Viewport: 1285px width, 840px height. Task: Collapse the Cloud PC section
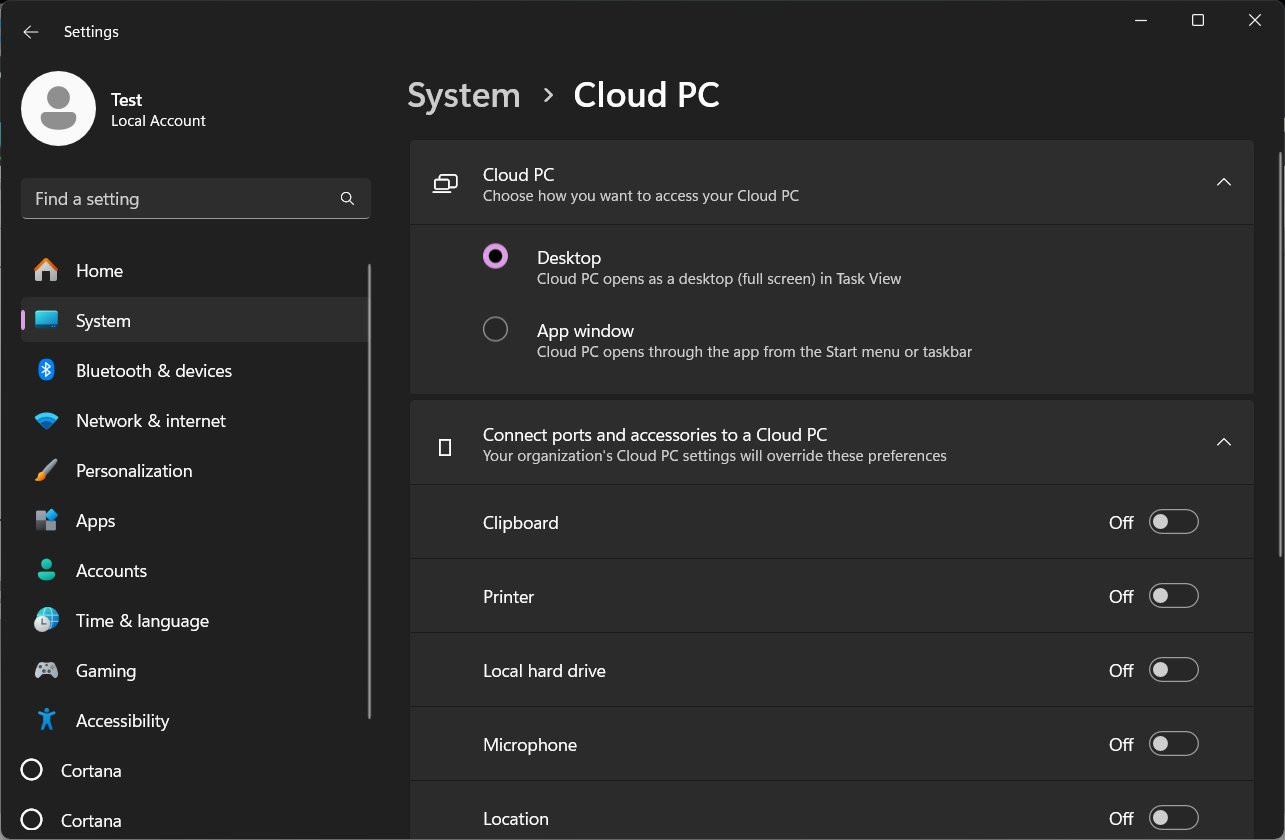[x=1224, y=182]
